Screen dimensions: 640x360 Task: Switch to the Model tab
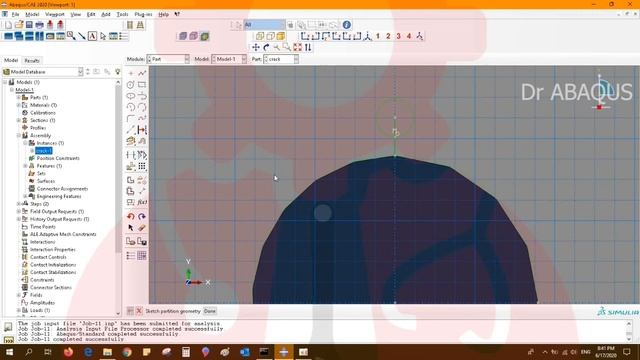click(x=11, y=60)
